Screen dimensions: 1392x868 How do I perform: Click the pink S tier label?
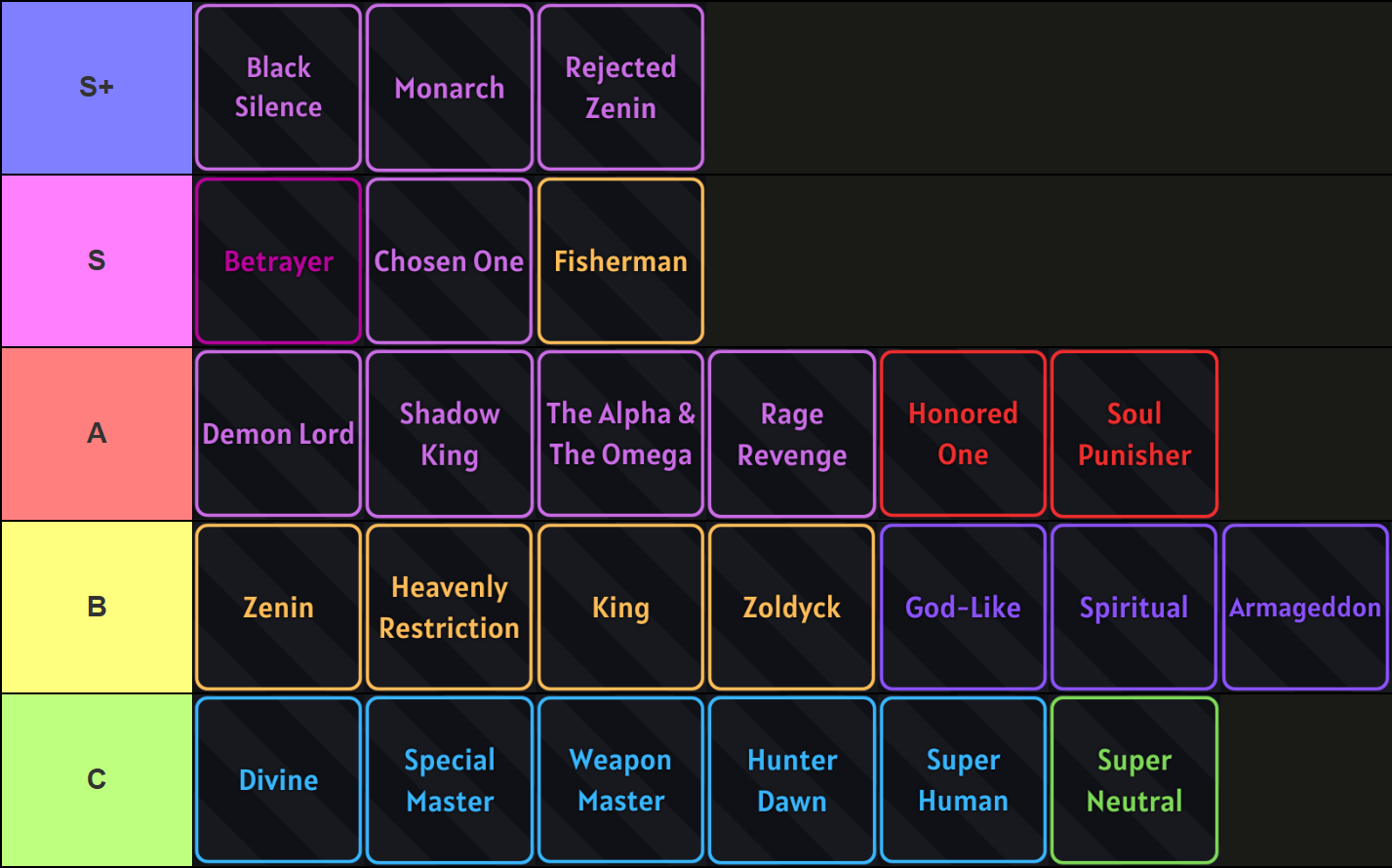coord(97,260)
